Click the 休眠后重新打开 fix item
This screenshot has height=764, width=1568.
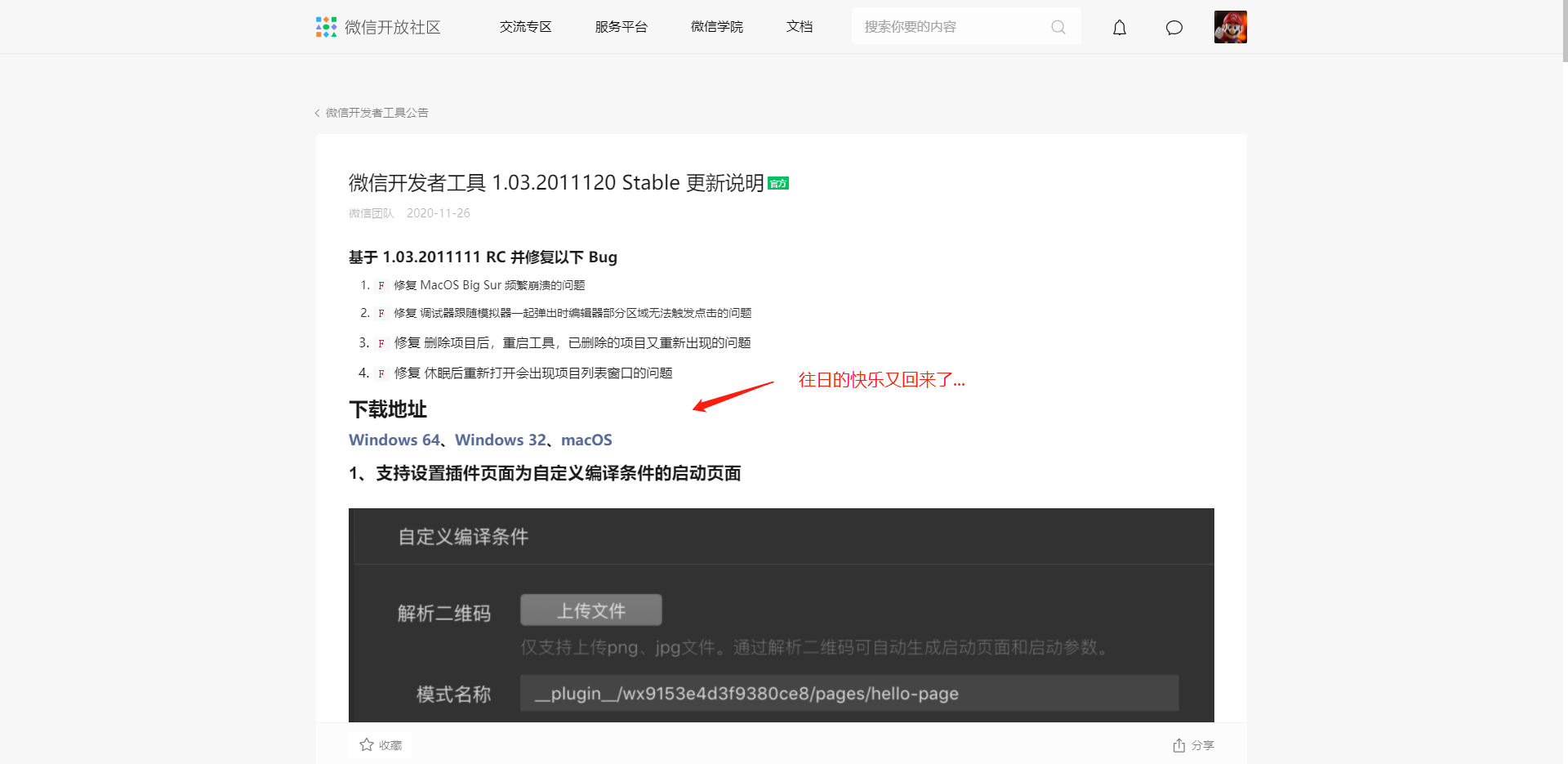[x=533, y=373]
